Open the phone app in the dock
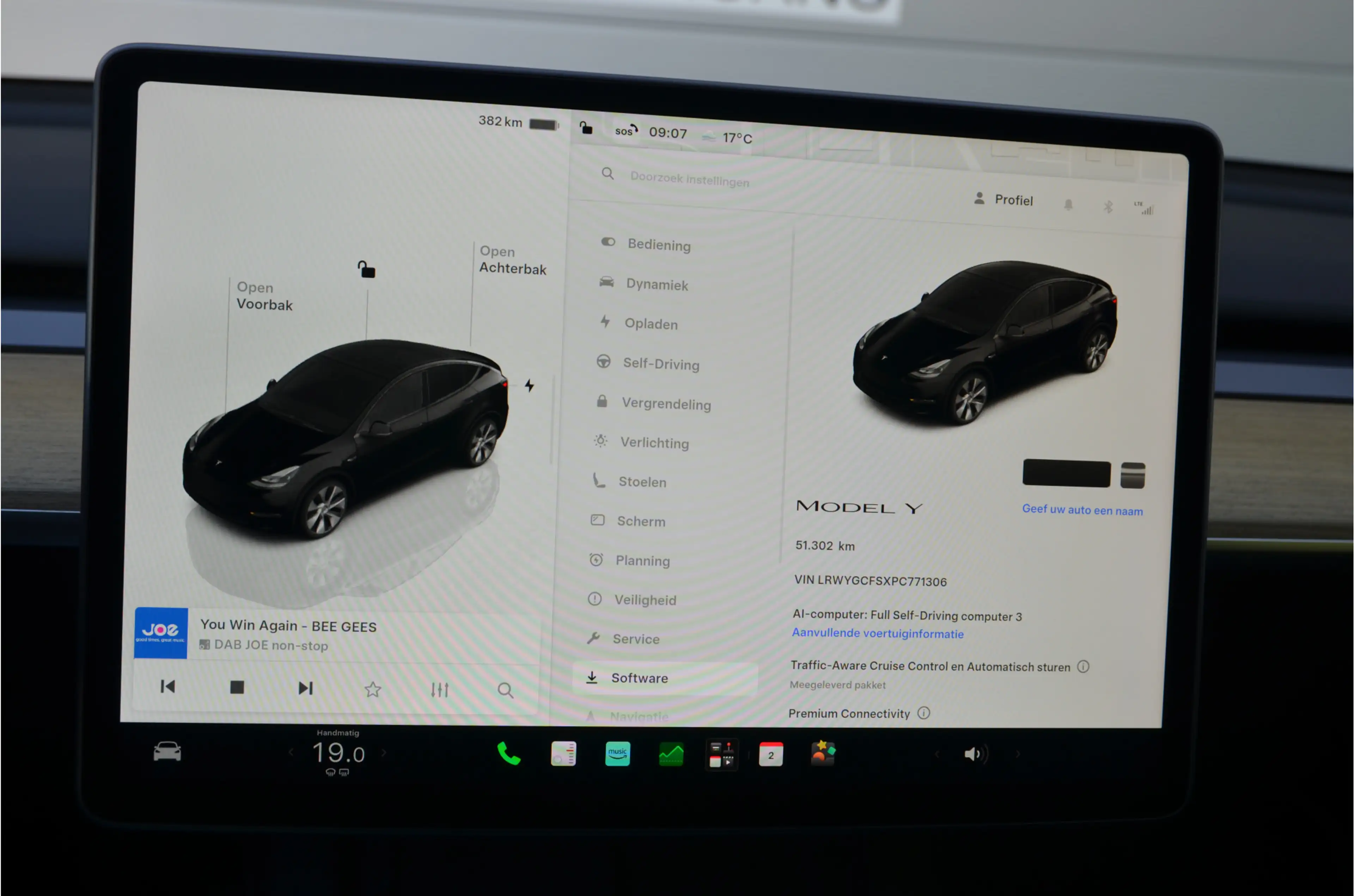Screen dimensions: 1354x896 click(508, 754)
